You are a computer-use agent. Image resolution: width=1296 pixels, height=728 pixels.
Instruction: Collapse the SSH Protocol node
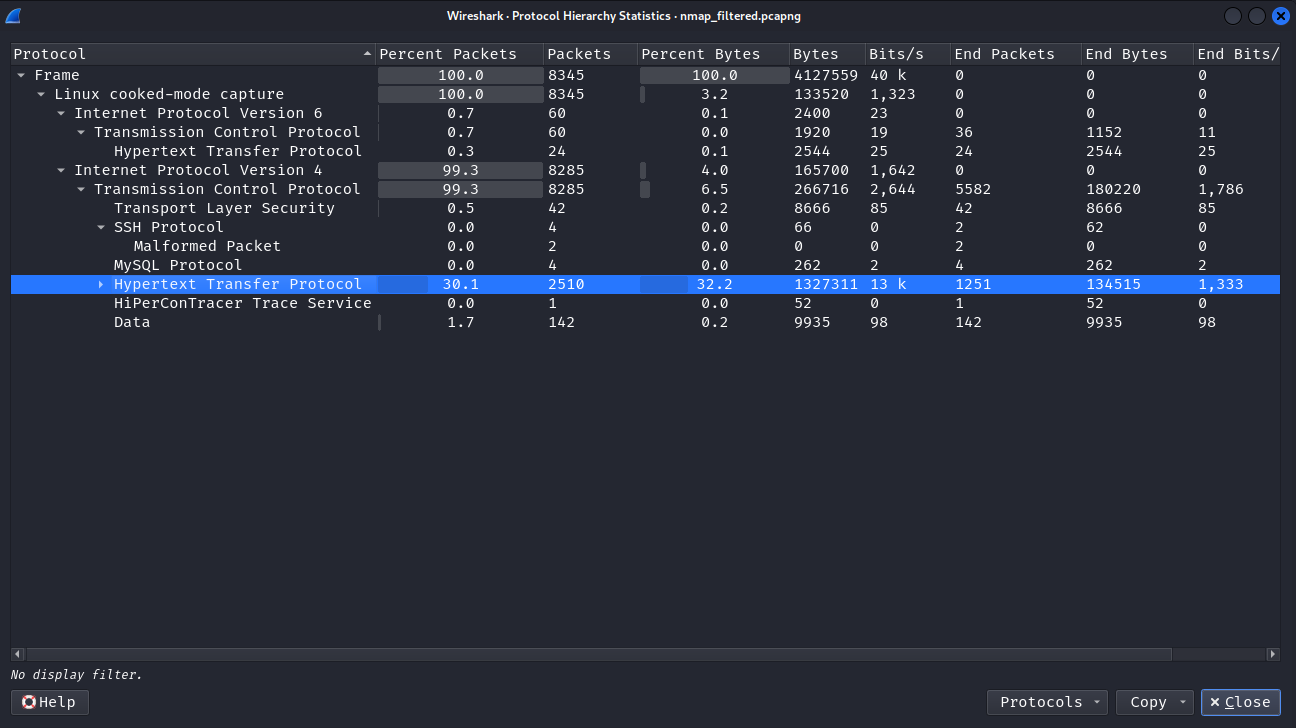tap(101, 227)
